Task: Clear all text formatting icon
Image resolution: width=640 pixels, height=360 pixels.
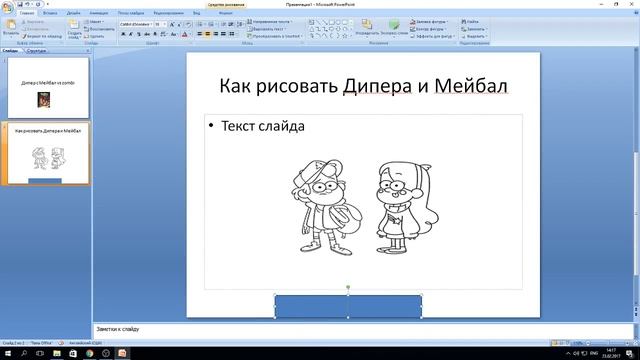Action: click(x=188, y=24)
